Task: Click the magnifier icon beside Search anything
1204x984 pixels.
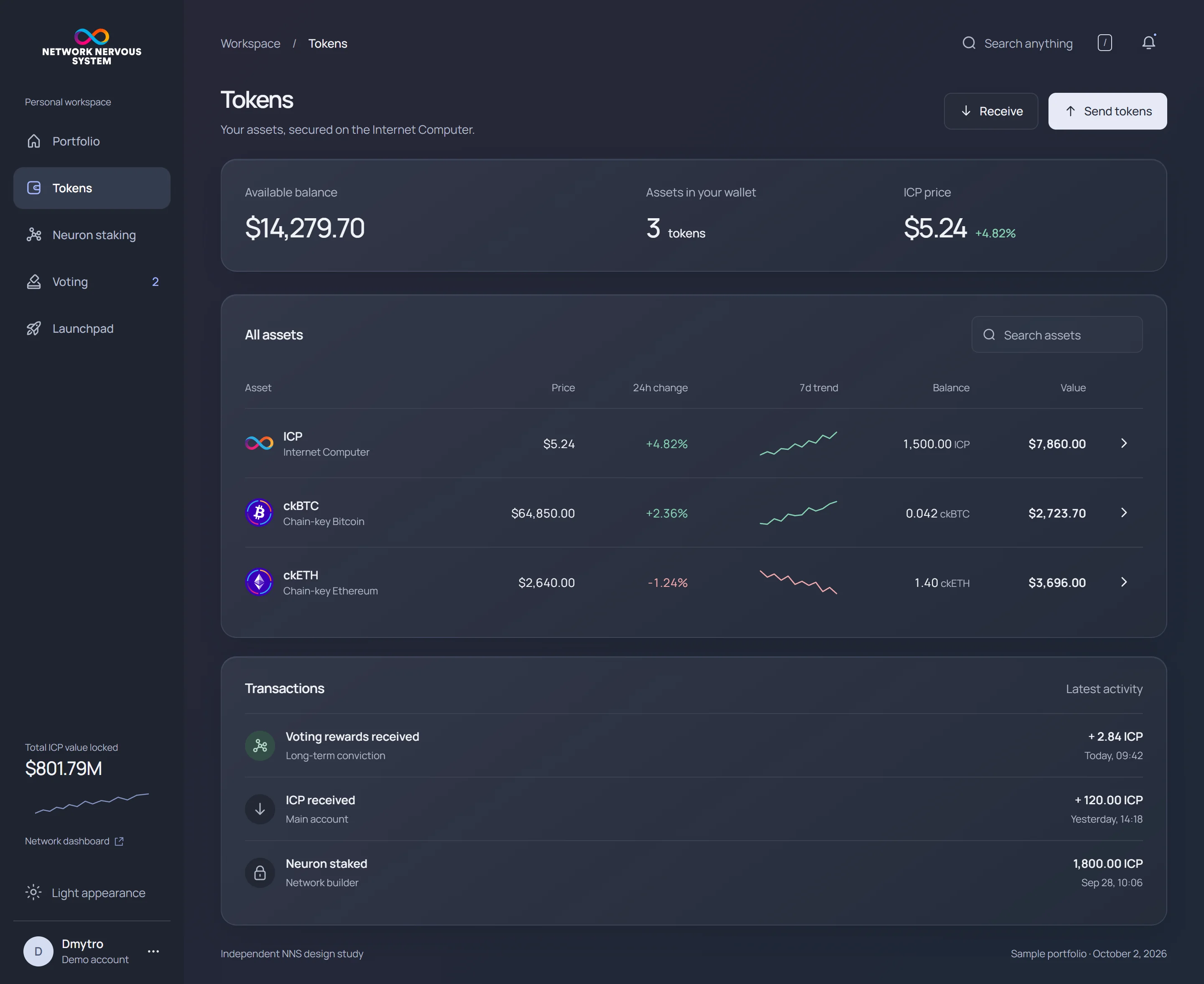Action: [x=969, y=43]
